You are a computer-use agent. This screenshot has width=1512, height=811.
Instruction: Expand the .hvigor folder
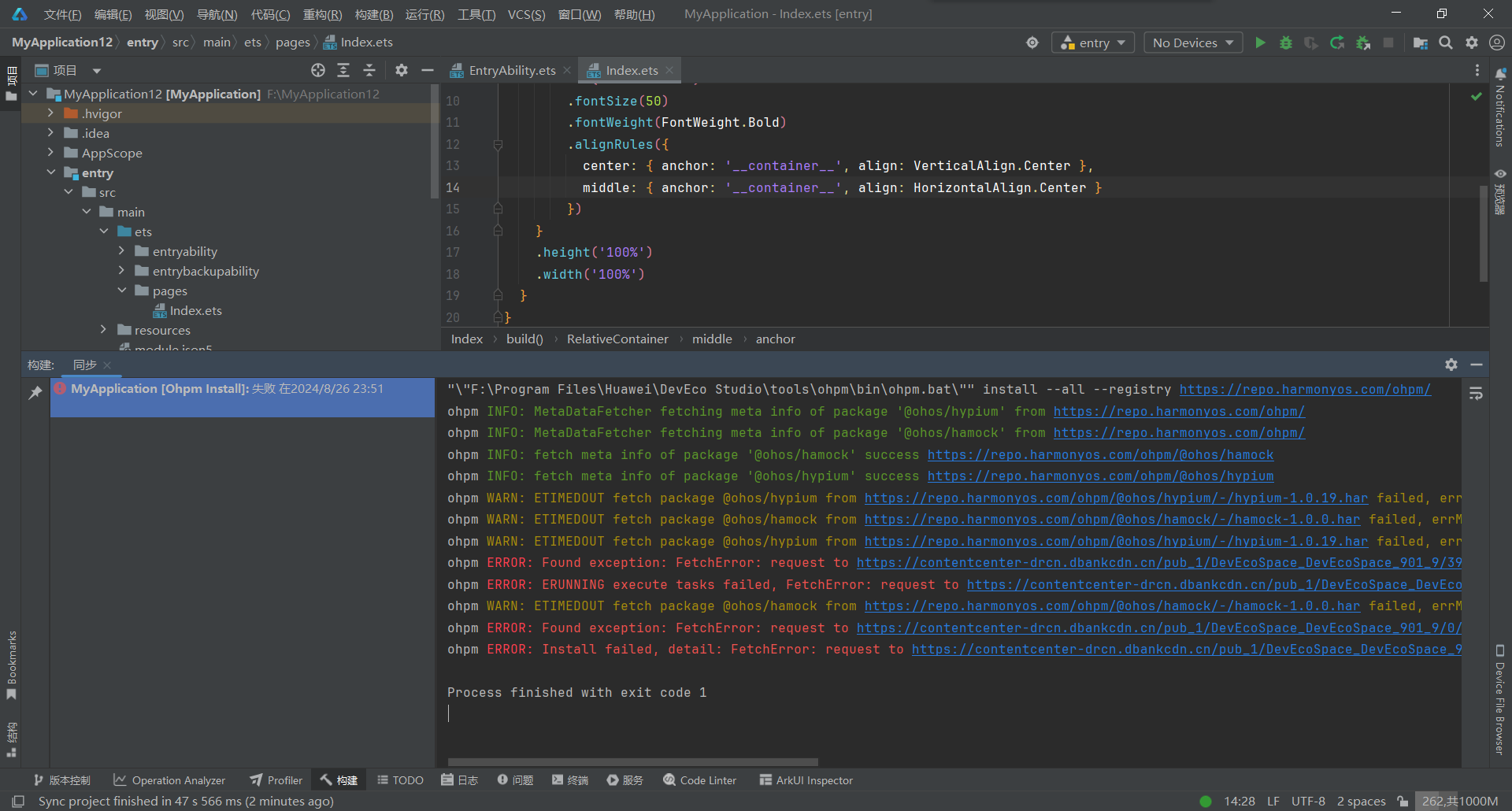50,113
